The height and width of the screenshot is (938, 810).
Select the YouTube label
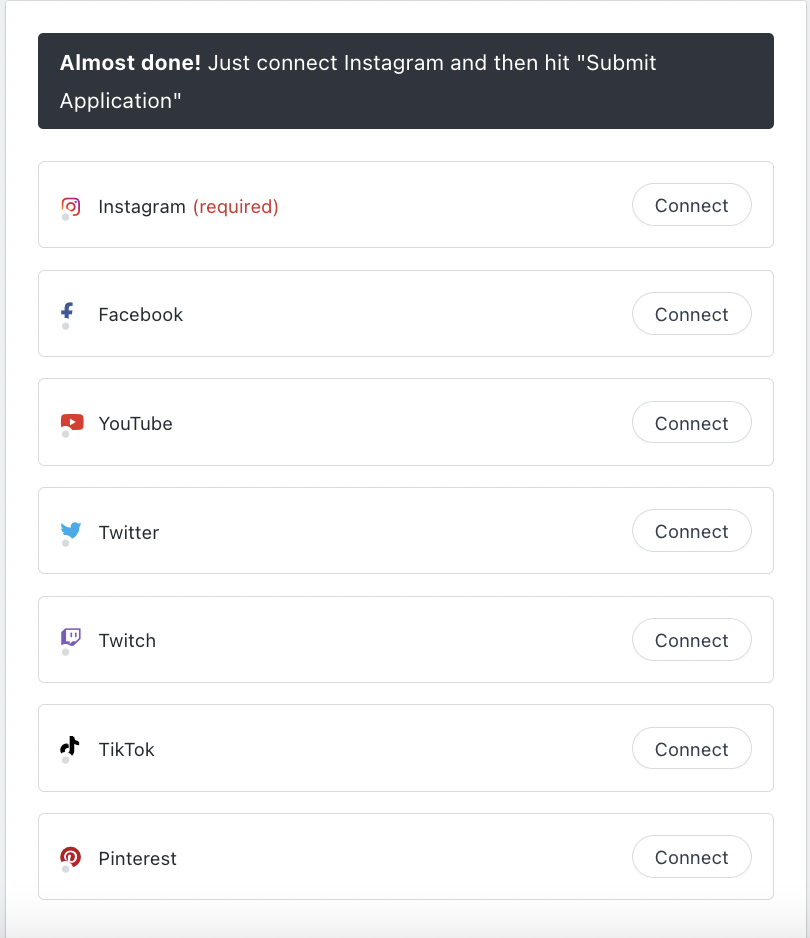pos(135,424)
